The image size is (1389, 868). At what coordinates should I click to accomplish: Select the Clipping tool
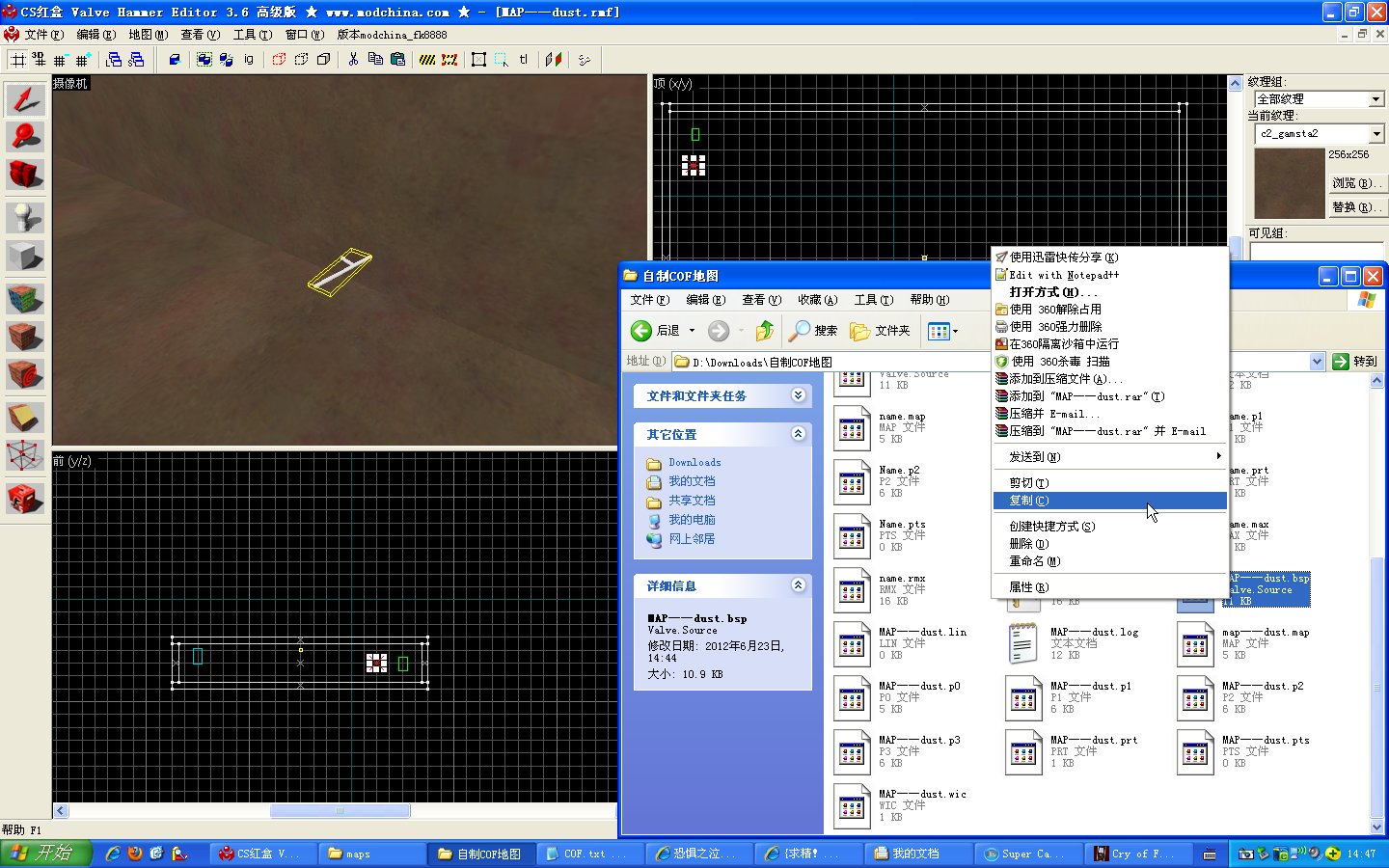25,418
